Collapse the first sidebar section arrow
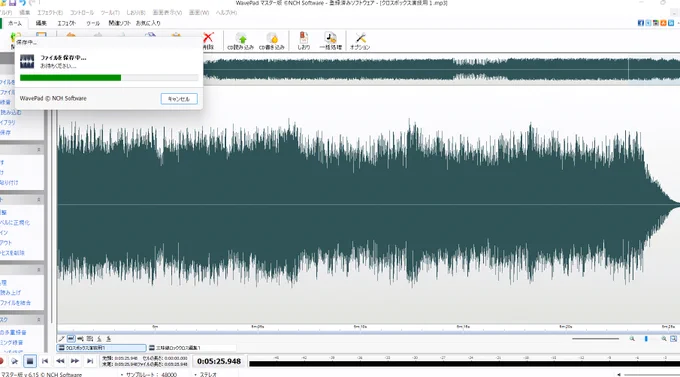The height and width of the screenshot is (377, 680). (39, 150)
